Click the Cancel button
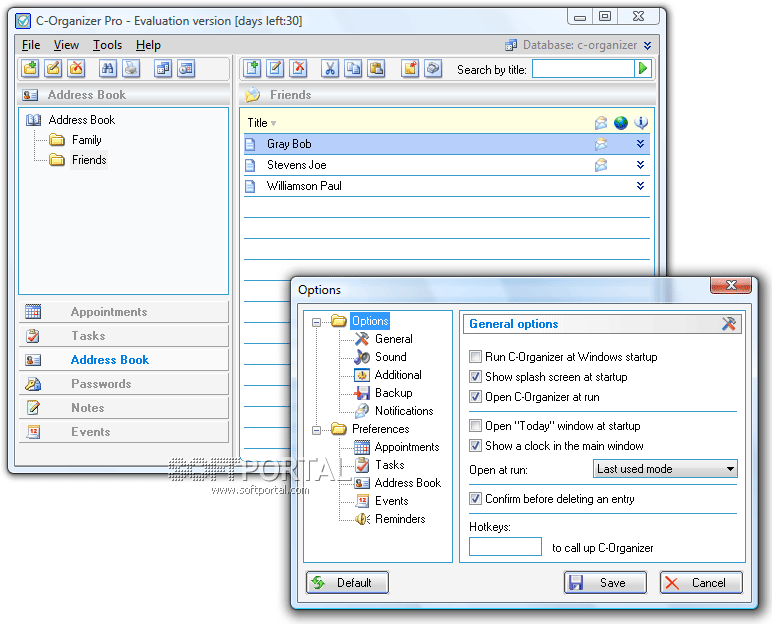 pos(701,583)
